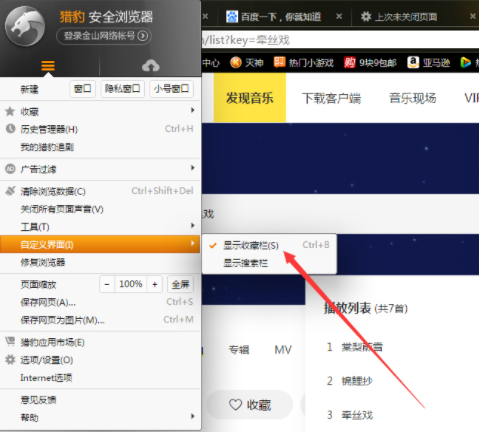Click the gear favicon on 上次未关闭页面 tab
Viewport: 479px width, 432px height.
tap(366, 16)
